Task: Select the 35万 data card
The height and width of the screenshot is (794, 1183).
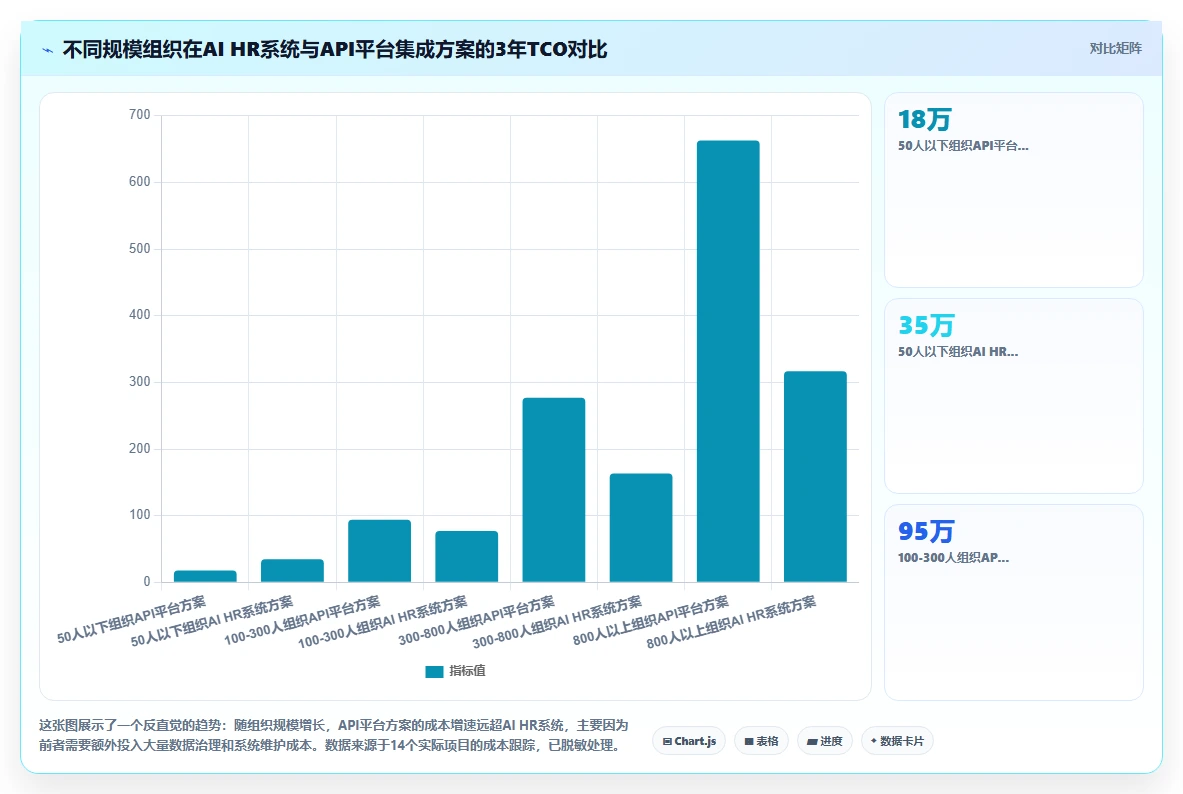Action: click(1013, 395)
